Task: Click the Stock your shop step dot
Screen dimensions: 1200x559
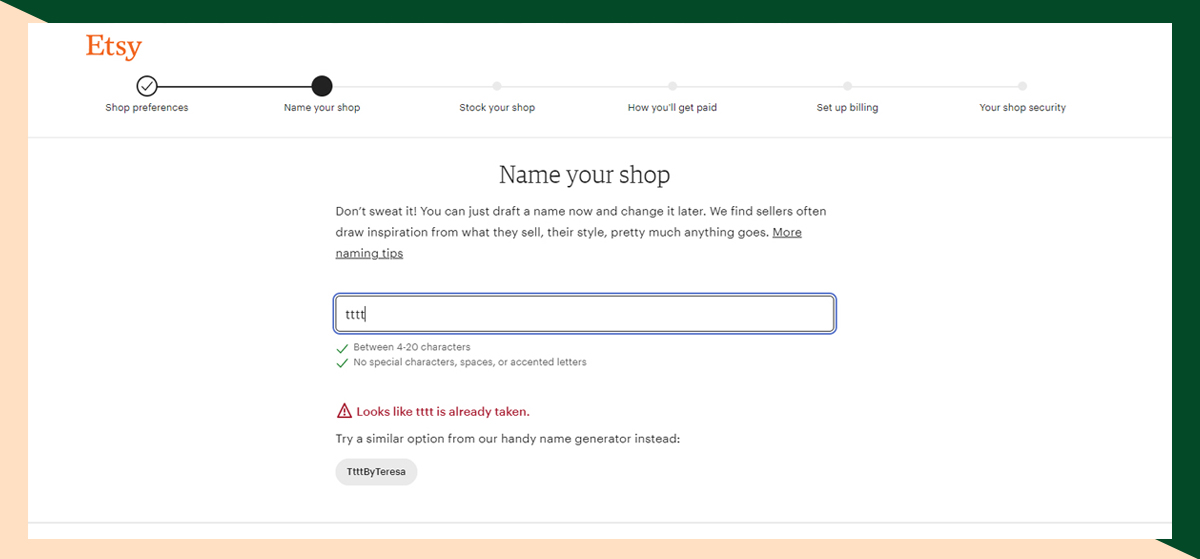Action: tap(497, 86)
